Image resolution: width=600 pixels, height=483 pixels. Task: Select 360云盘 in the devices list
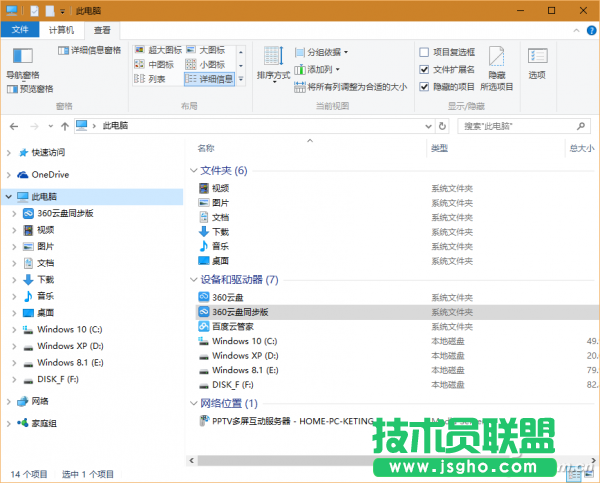tap(228, 297)
